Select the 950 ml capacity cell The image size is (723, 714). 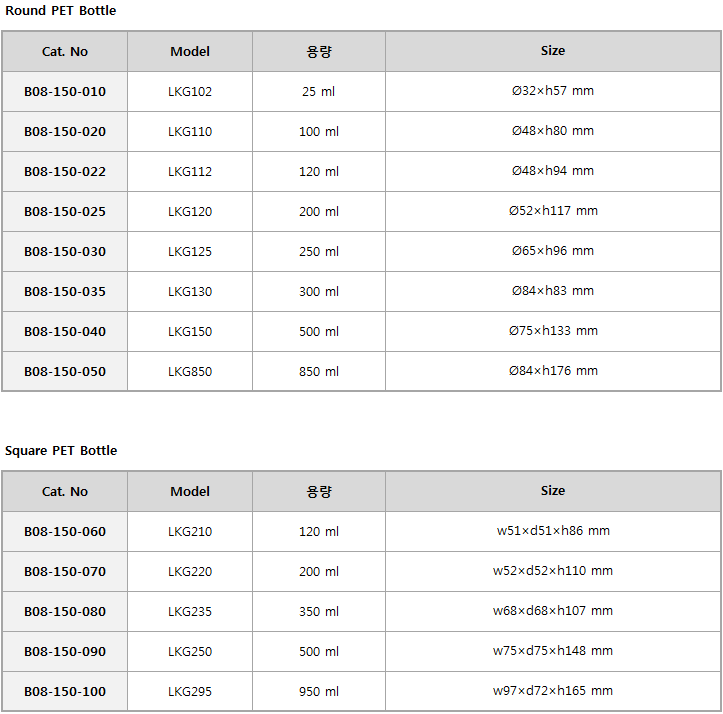[319, 691]
